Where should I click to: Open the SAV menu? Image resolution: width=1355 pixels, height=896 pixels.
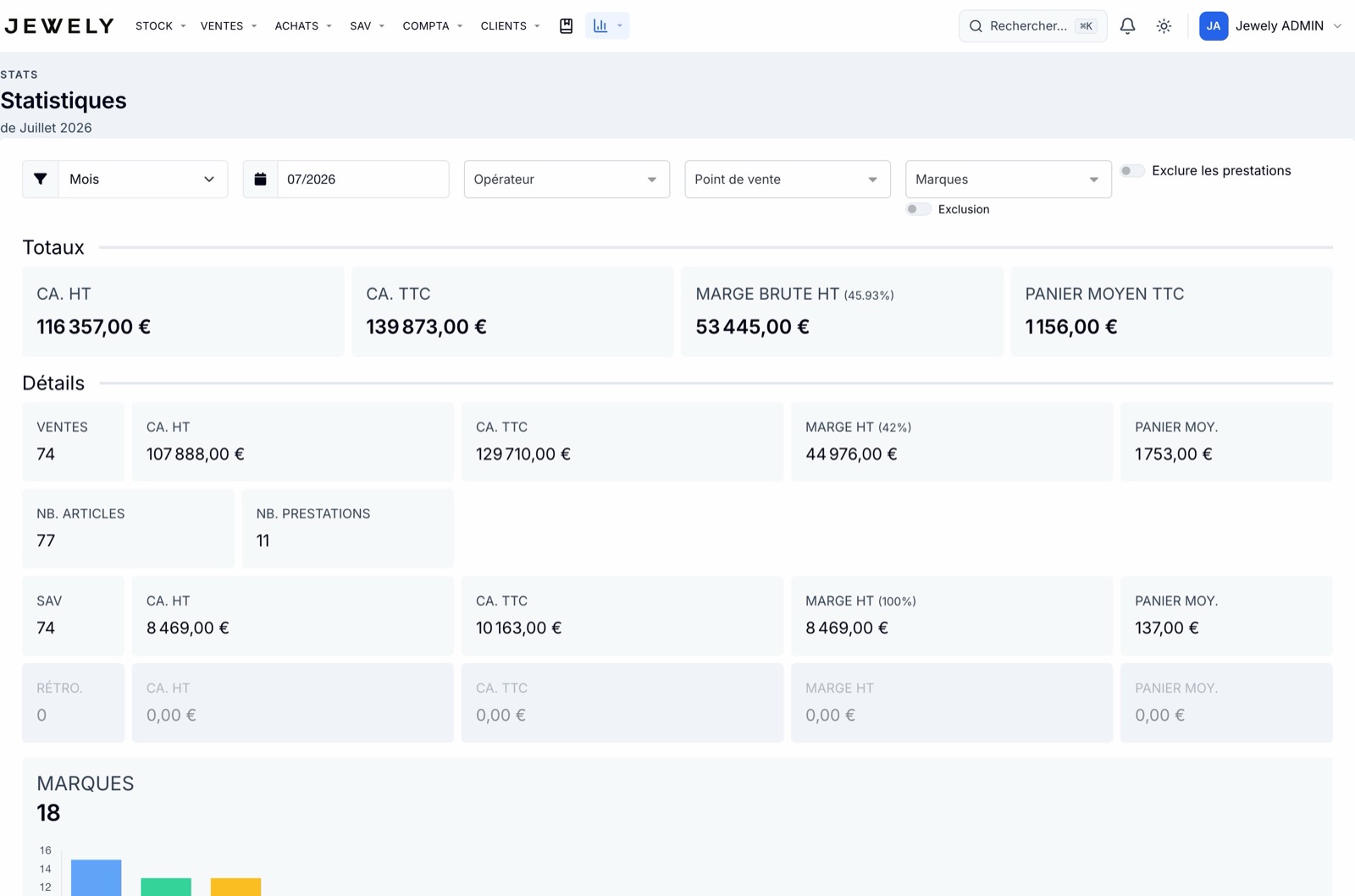(x=368, y=26)
